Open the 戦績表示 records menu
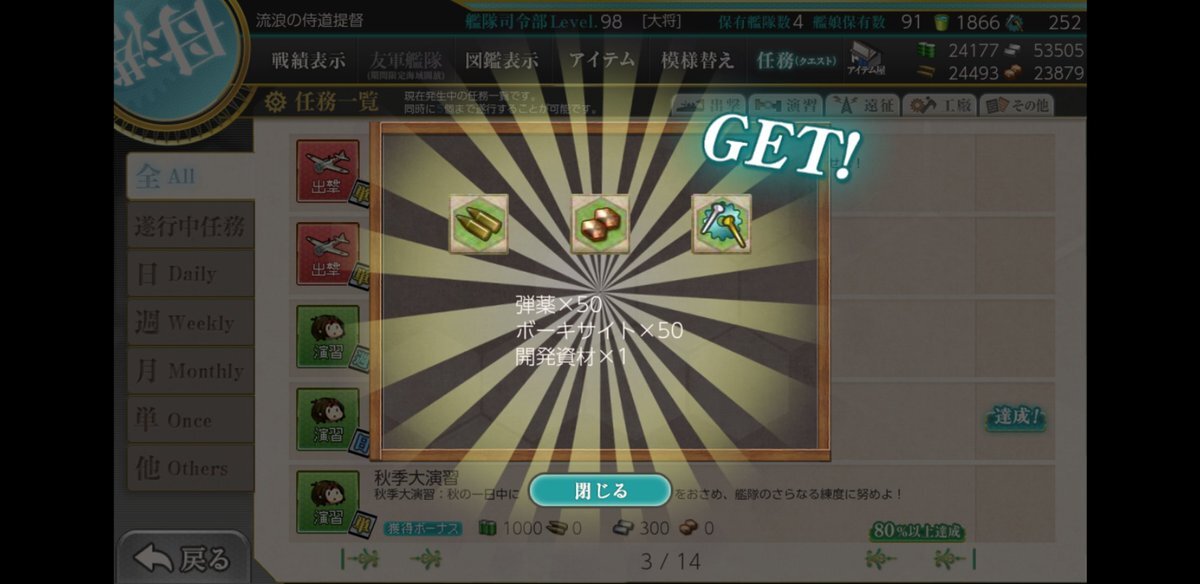 click(x=309, y=60)
